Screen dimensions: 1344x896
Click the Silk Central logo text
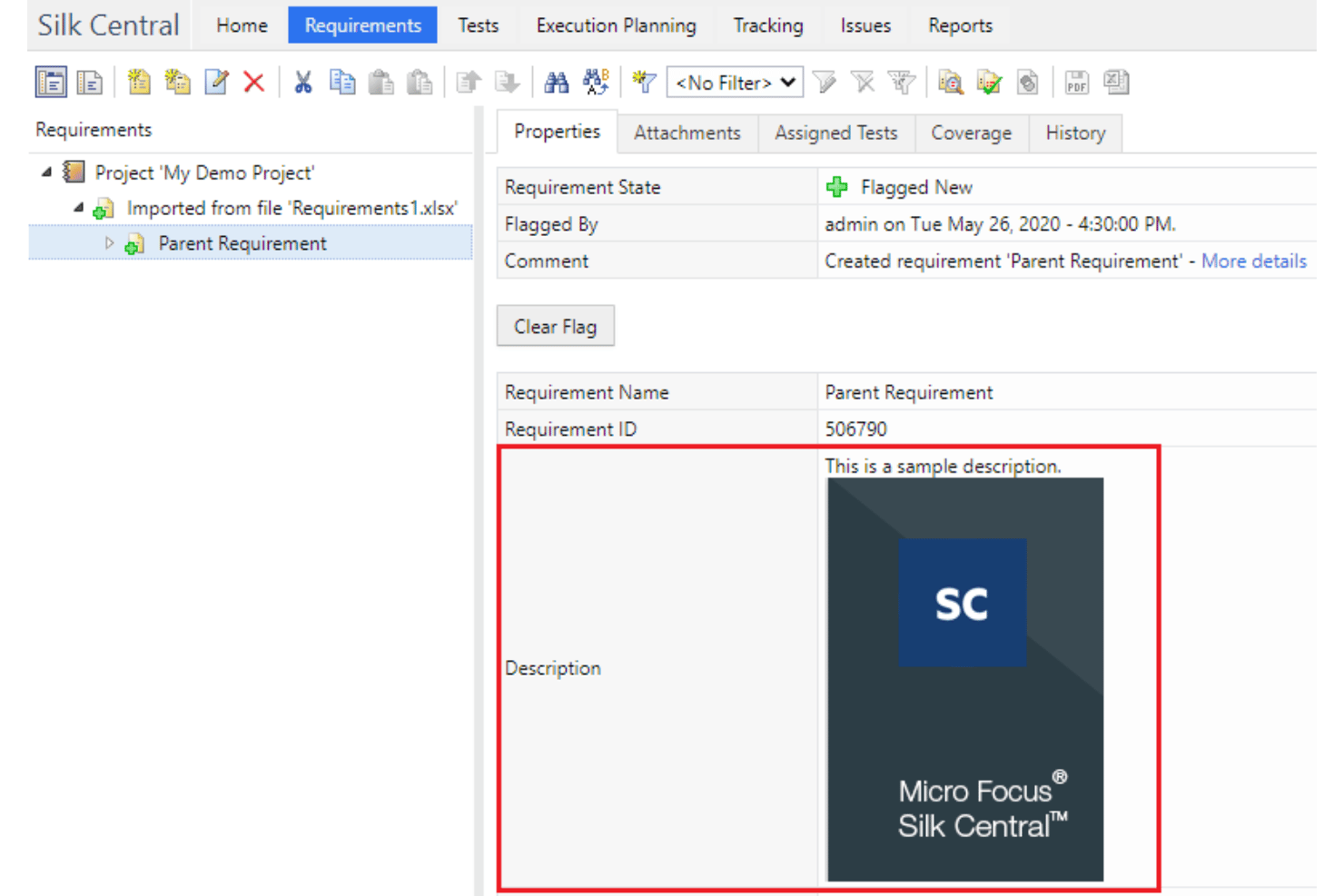pyautogui.click(x=108, y=25)
